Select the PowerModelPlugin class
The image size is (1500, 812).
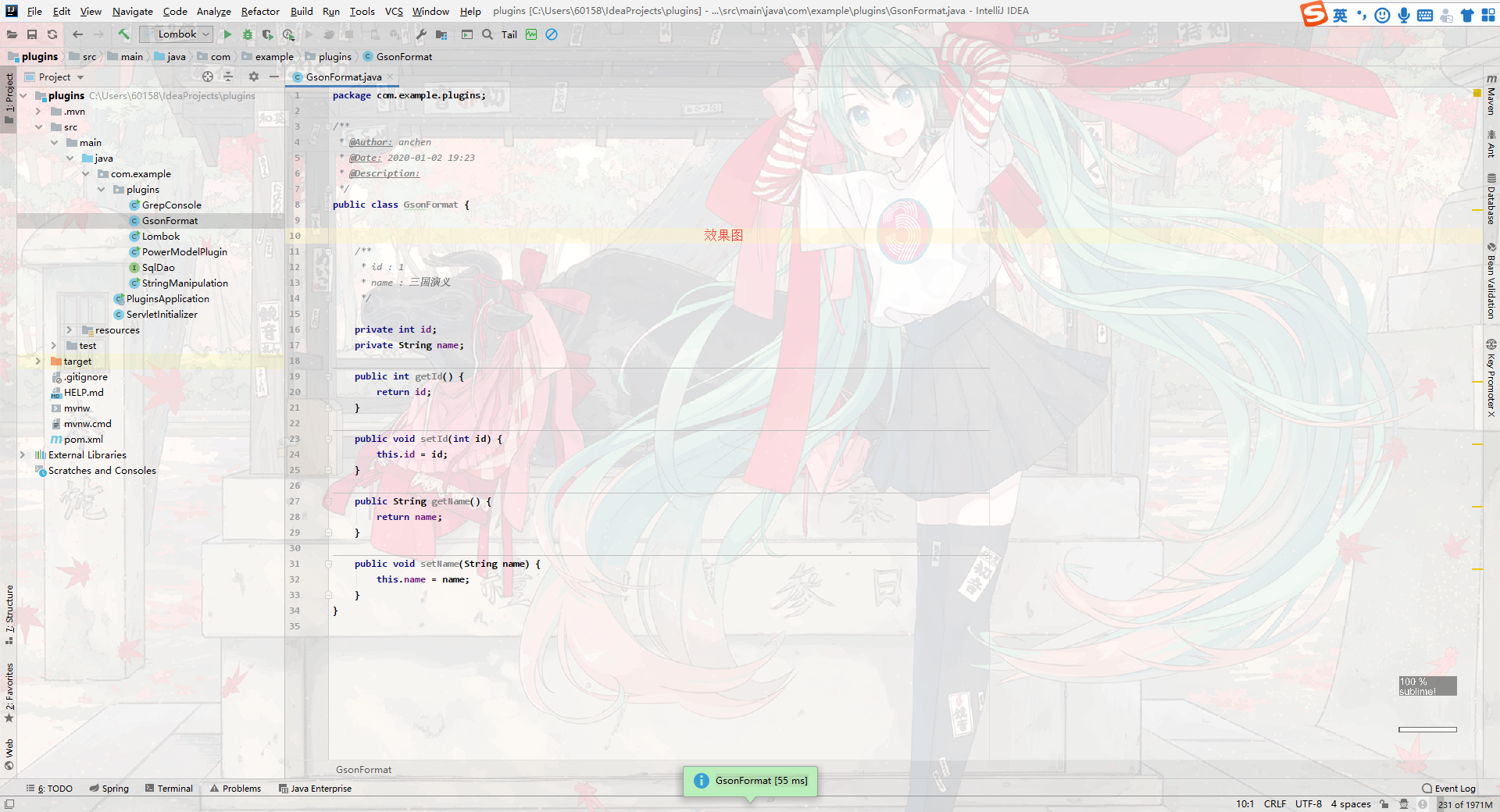click(x=184, y=252)
